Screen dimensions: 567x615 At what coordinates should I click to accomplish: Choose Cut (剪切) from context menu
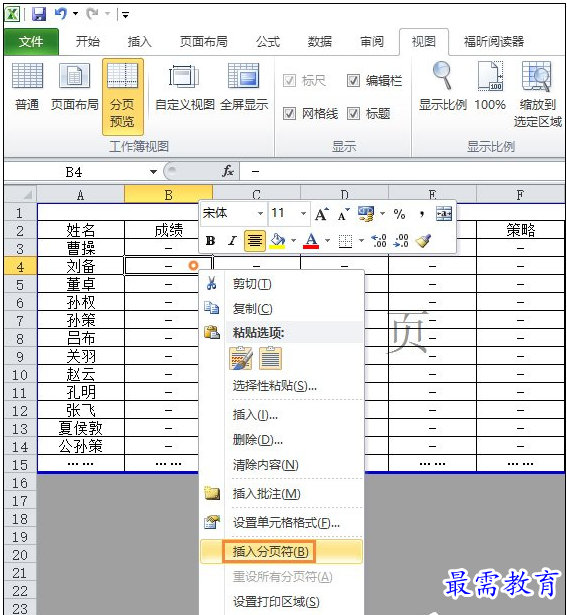pyautogui.click(x=282, y=284)
